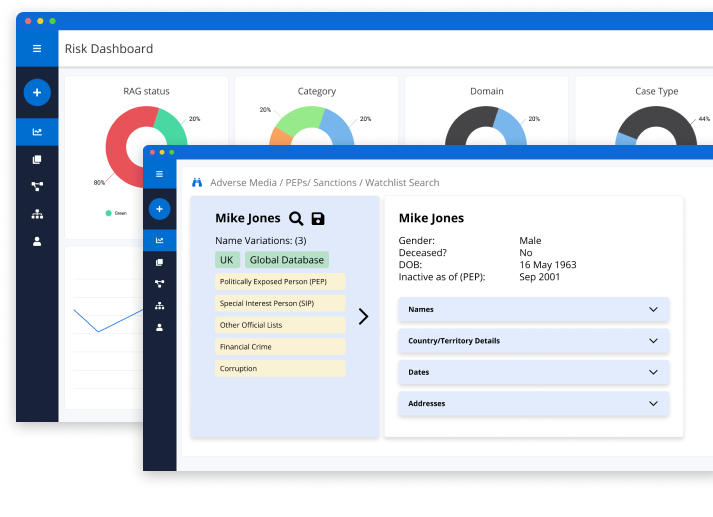Open the copy documents icon in Watchlist sidebar
This screenshot has width=713, height=517.
pyautogui.click(x=159, y=262)
